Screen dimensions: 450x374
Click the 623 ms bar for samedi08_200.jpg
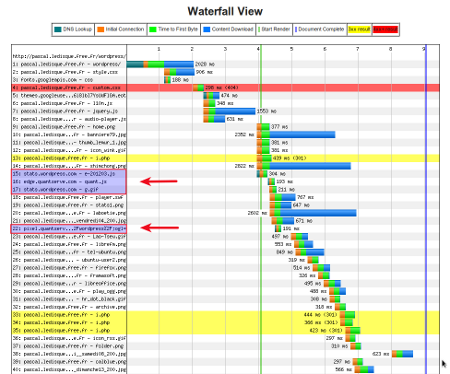pos(402,354)
